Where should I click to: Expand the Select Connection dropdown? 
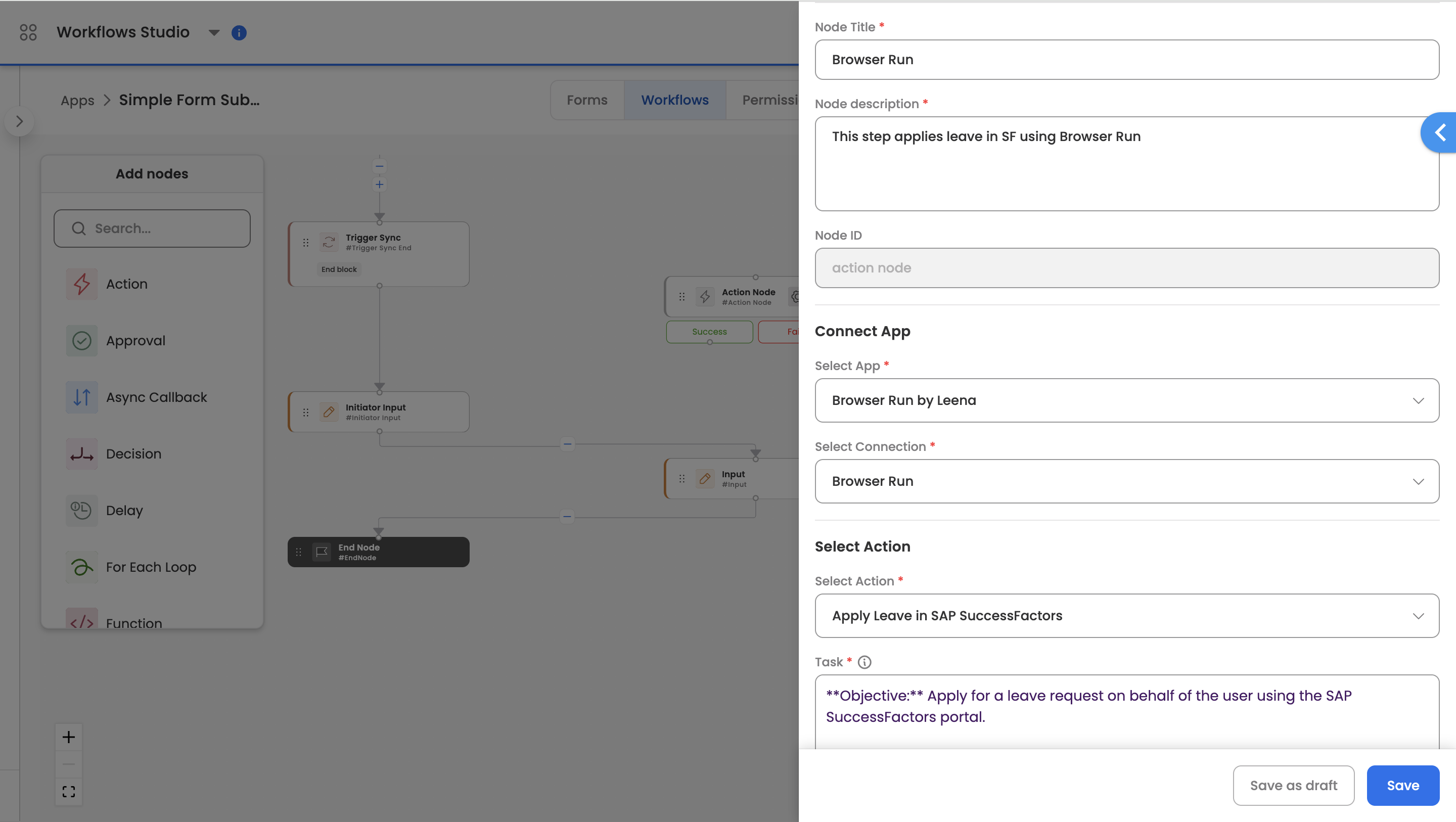(1126, 481)
